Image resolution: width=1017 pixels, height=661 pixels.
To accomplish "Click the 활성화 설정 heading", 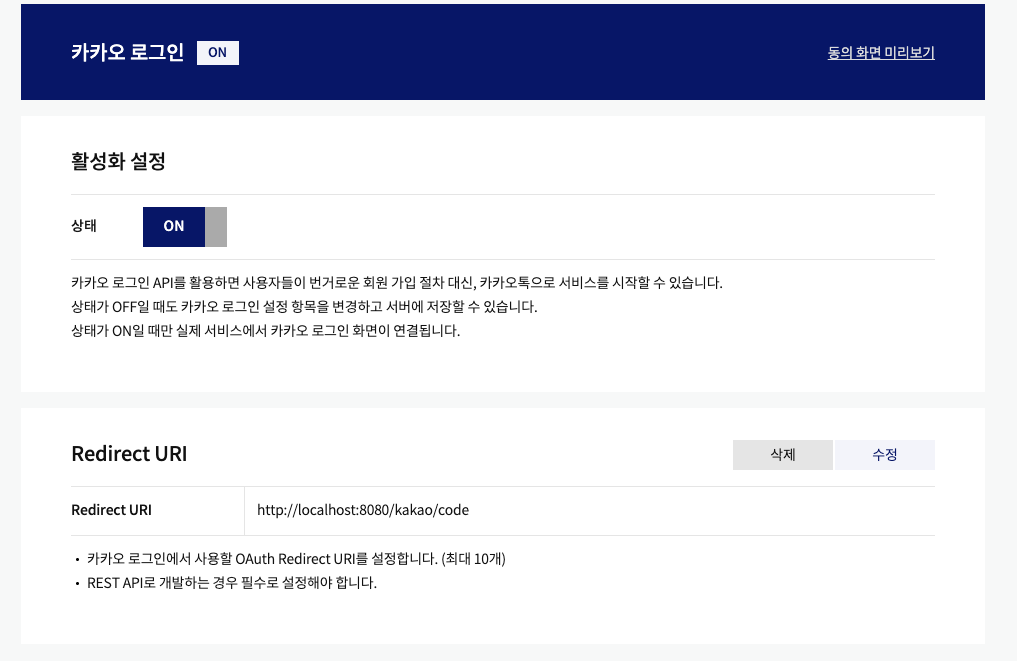I will click(119, 161).
